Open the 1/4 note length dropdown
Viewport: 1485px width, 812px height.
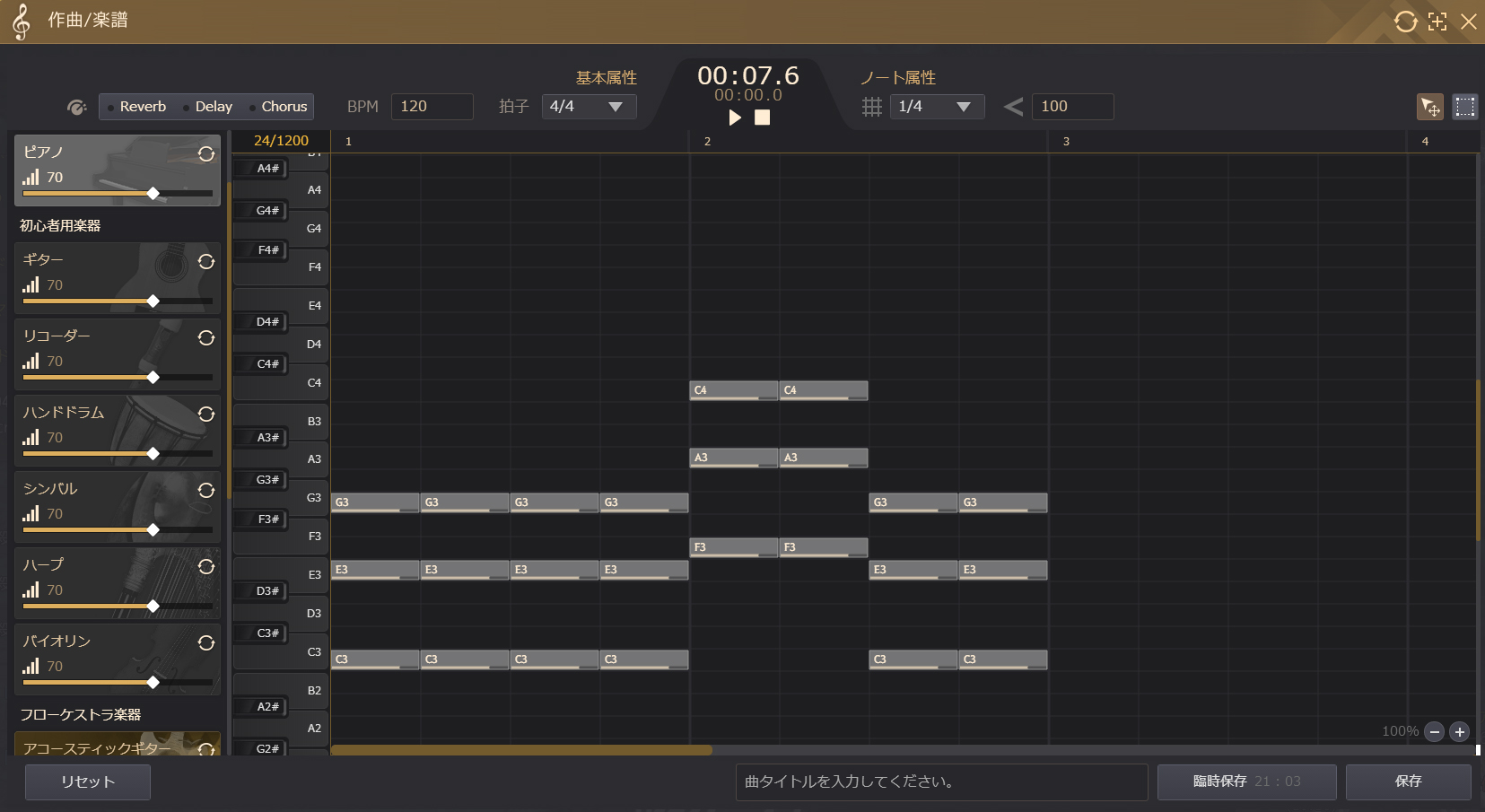click(x=936, y=107)
